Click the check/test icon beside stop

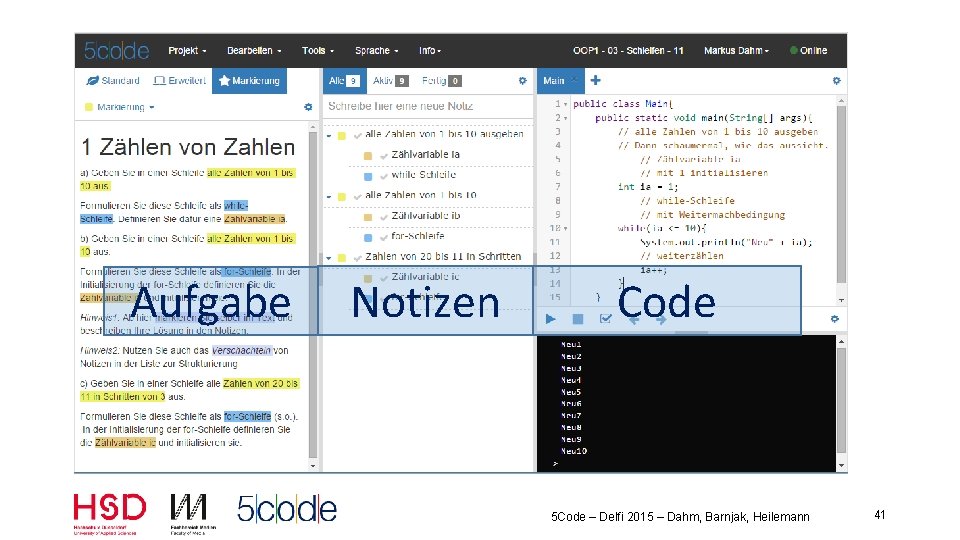606,319
